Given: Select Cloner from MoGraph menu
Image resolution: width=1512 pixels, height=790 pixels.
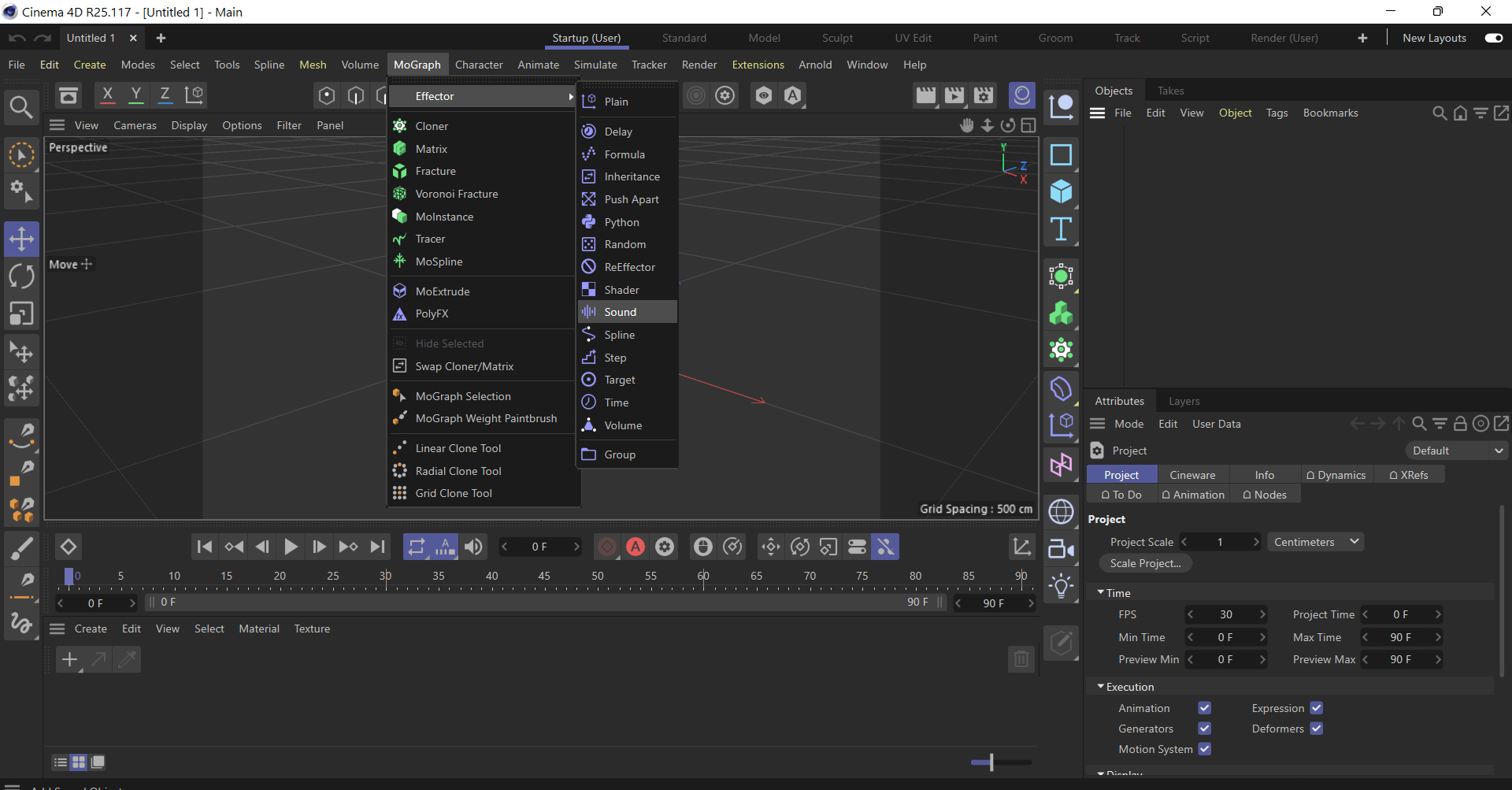Looking at the screenshot, I should 484,126.
